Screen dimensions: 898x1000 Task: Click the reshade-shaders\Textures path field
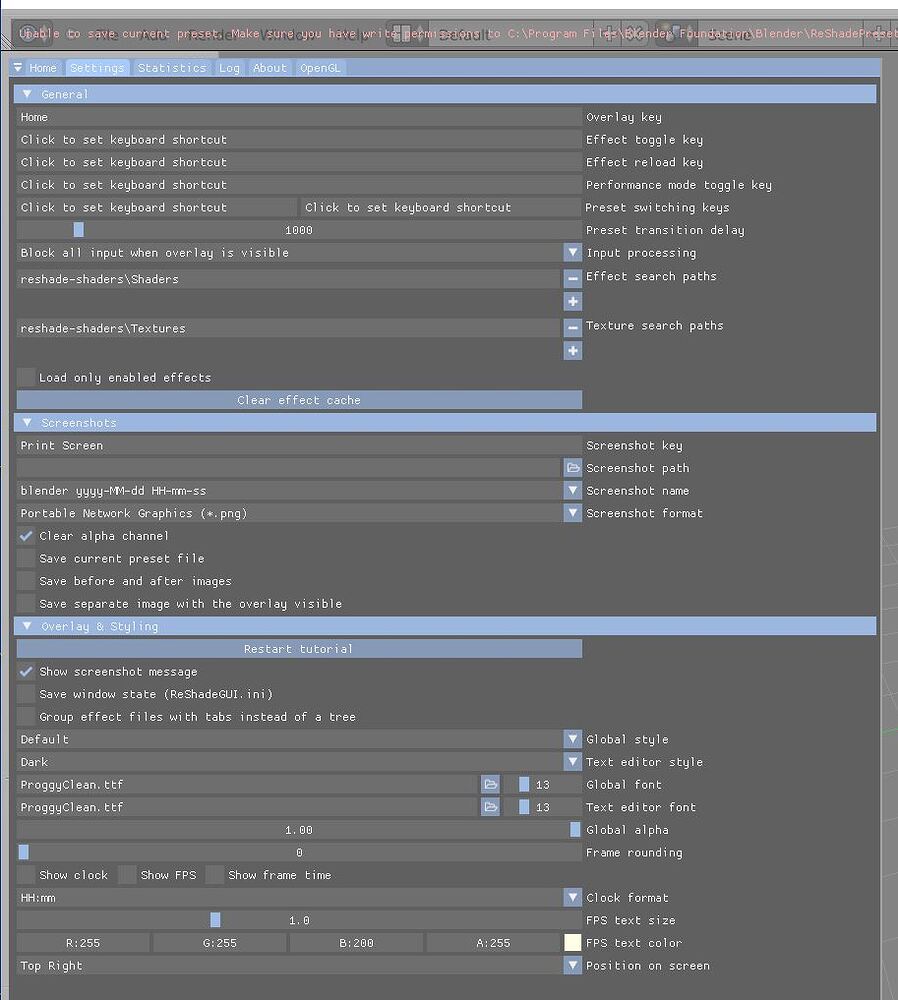[x=288, y=328]
